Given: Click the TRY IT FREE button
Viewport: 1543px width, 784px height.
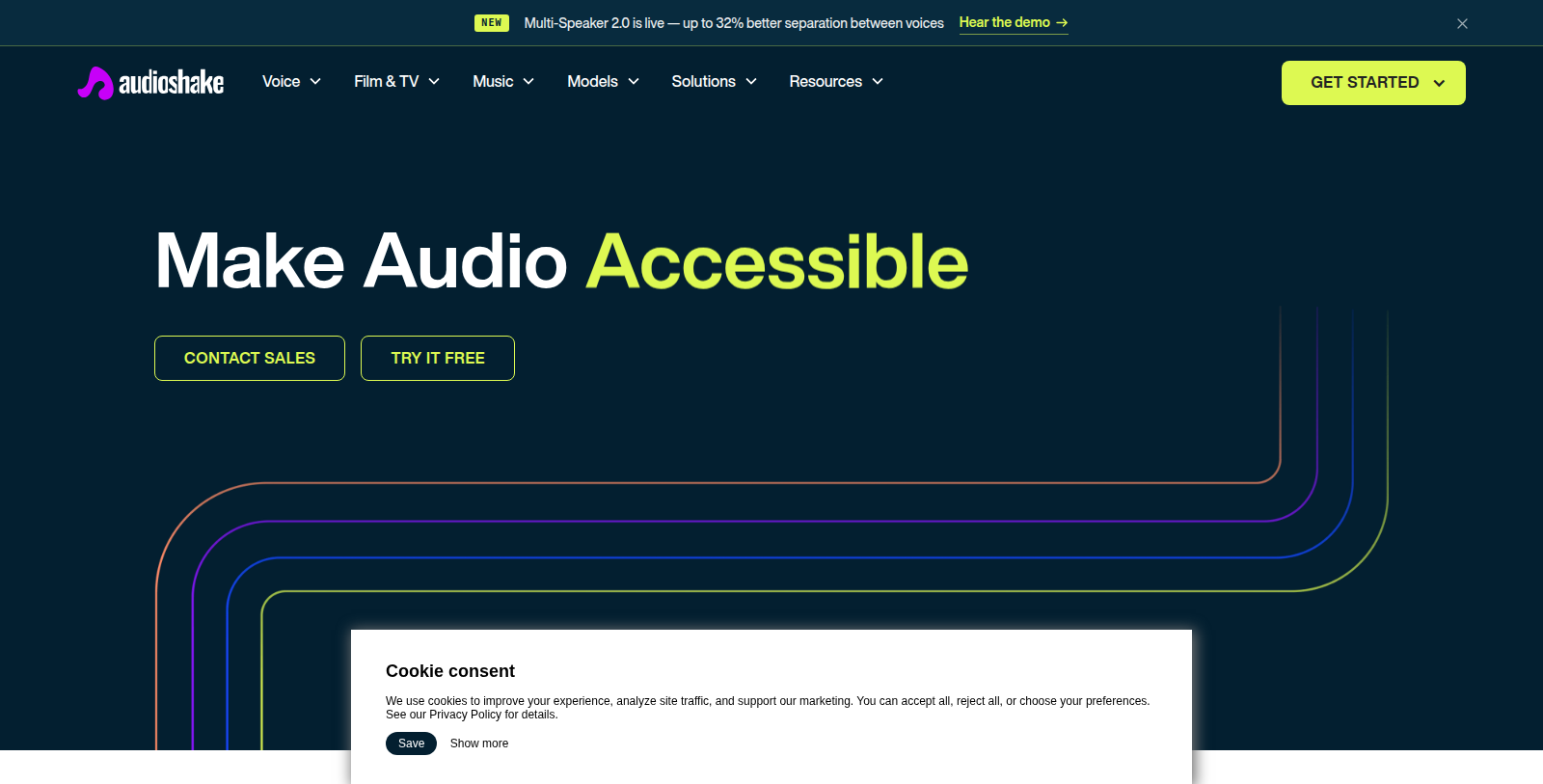Looking at the screenshot, I should (438, 358).
